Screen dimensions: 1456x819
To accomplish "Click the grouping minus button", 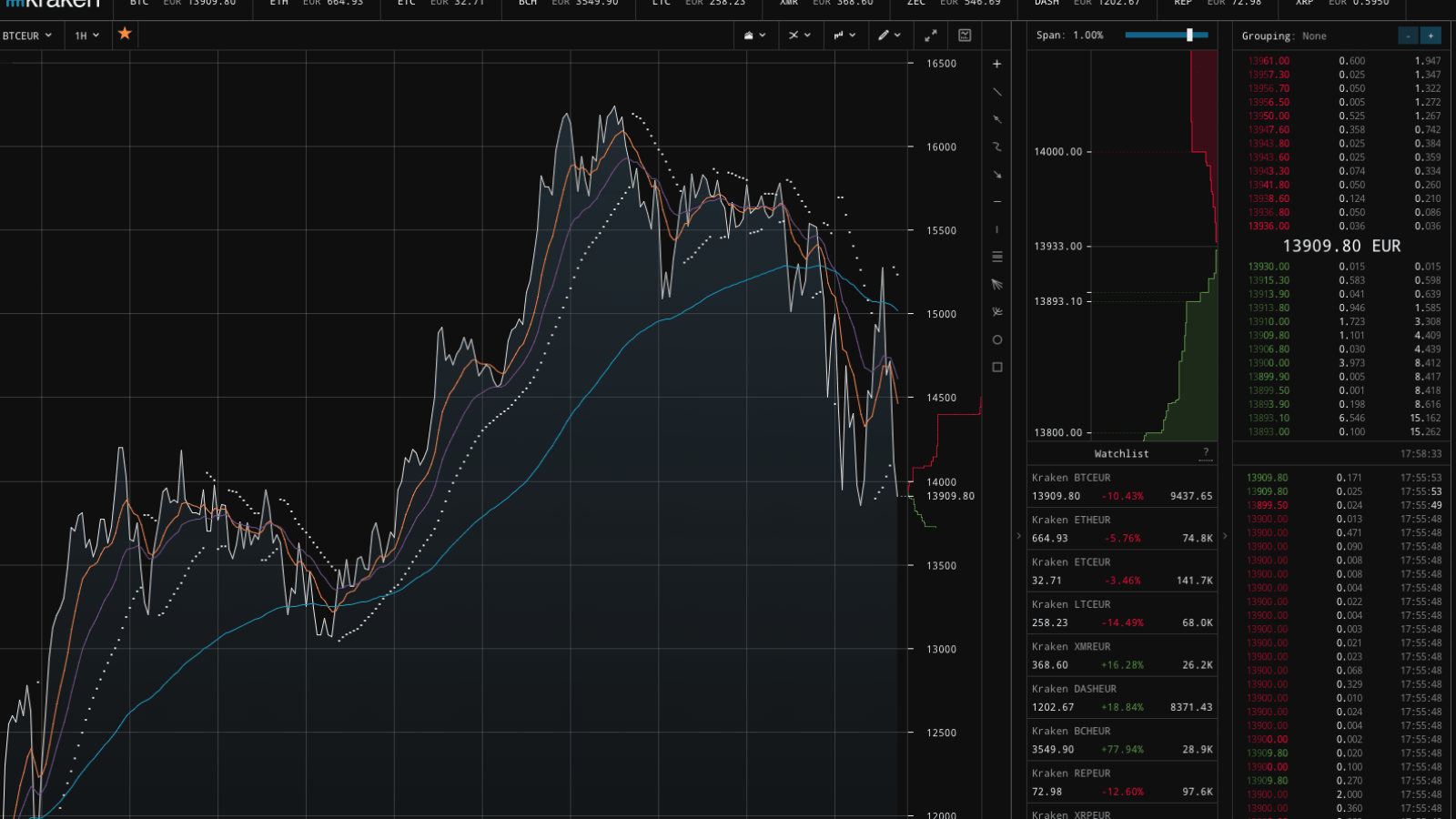I will click(x=1408, y=35).
